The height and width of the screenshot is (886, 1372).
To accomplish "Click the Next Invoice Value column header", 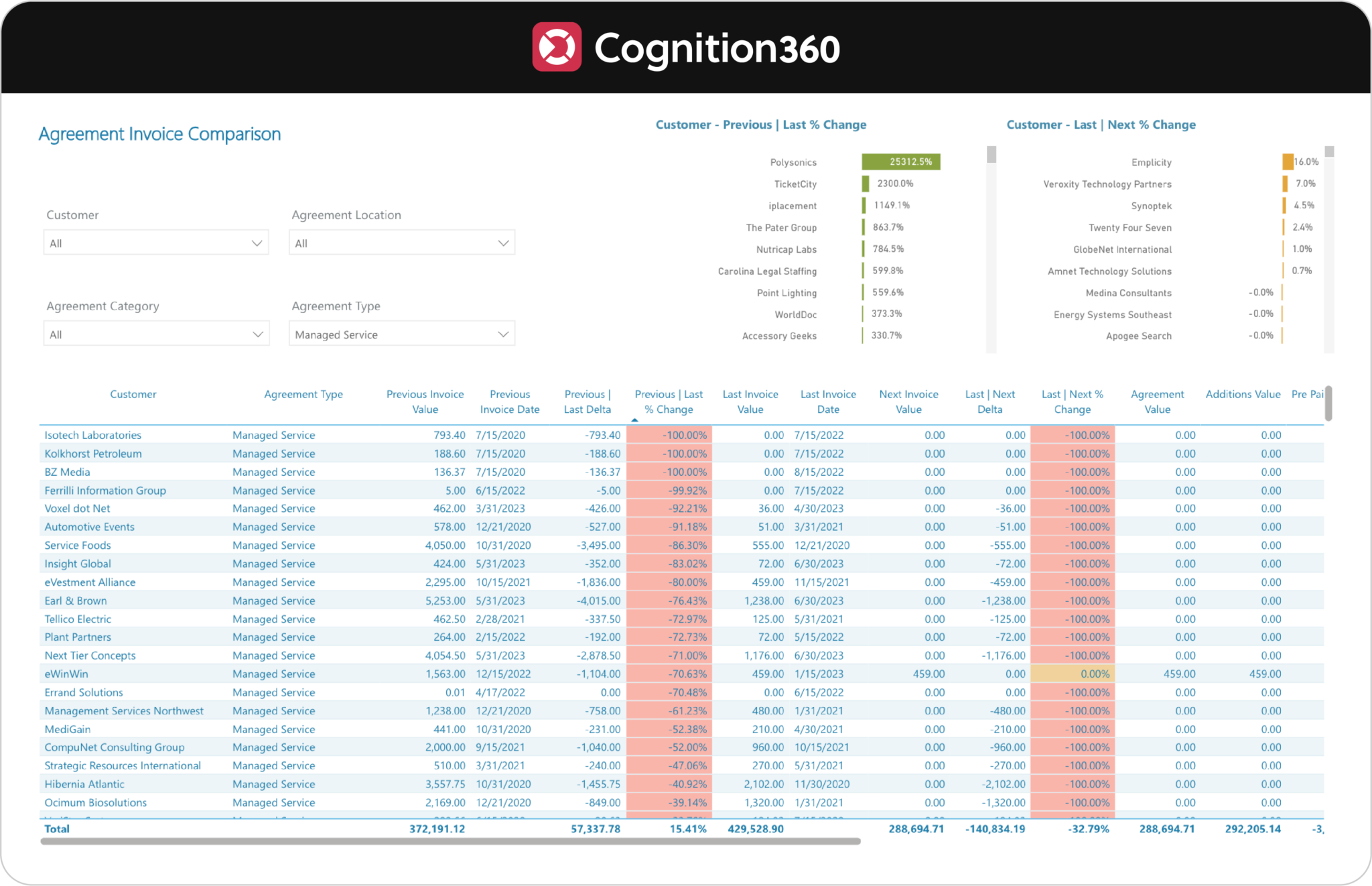I will pos(908,401).
